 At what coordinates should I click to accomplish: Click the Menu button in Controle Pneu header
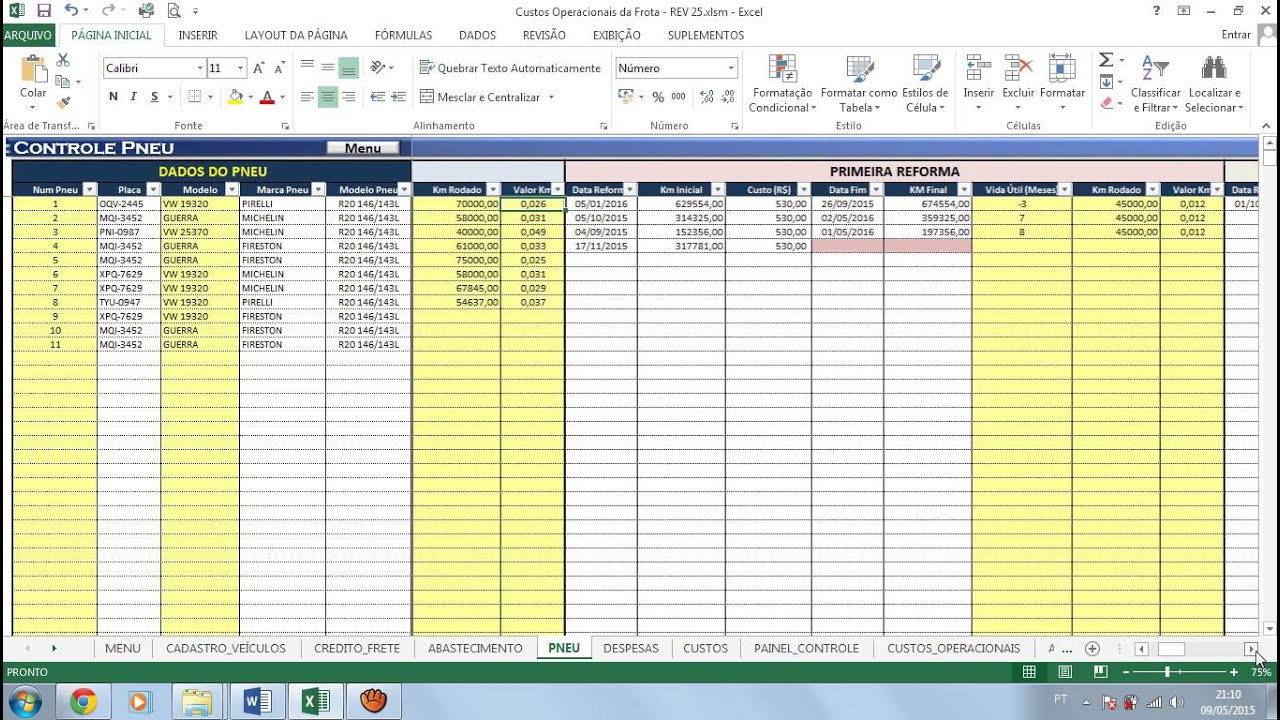click(x=363, y=148)
